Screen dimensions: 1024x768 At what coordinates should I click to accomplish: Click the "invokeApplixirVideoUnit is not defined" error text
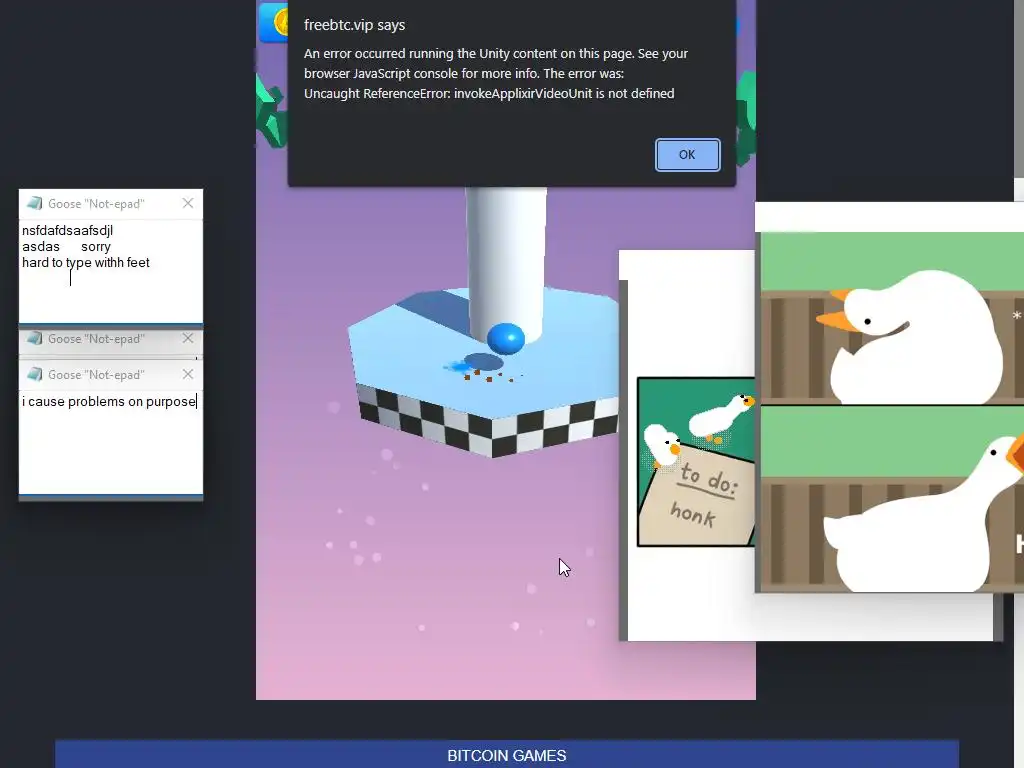click(x=564, y=93)
